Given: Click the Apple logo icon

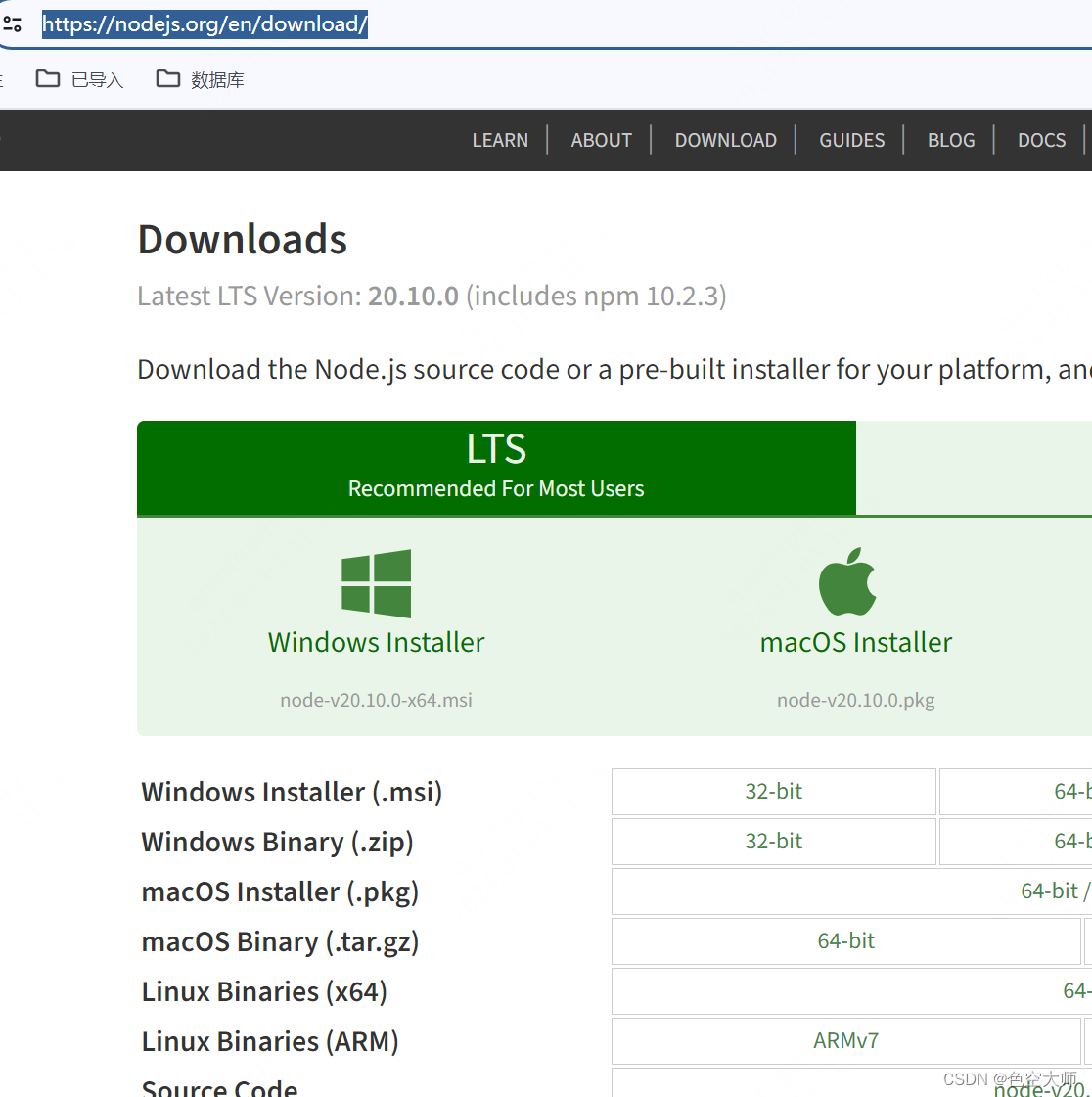Looking at the screenshot, I should 847,581.
